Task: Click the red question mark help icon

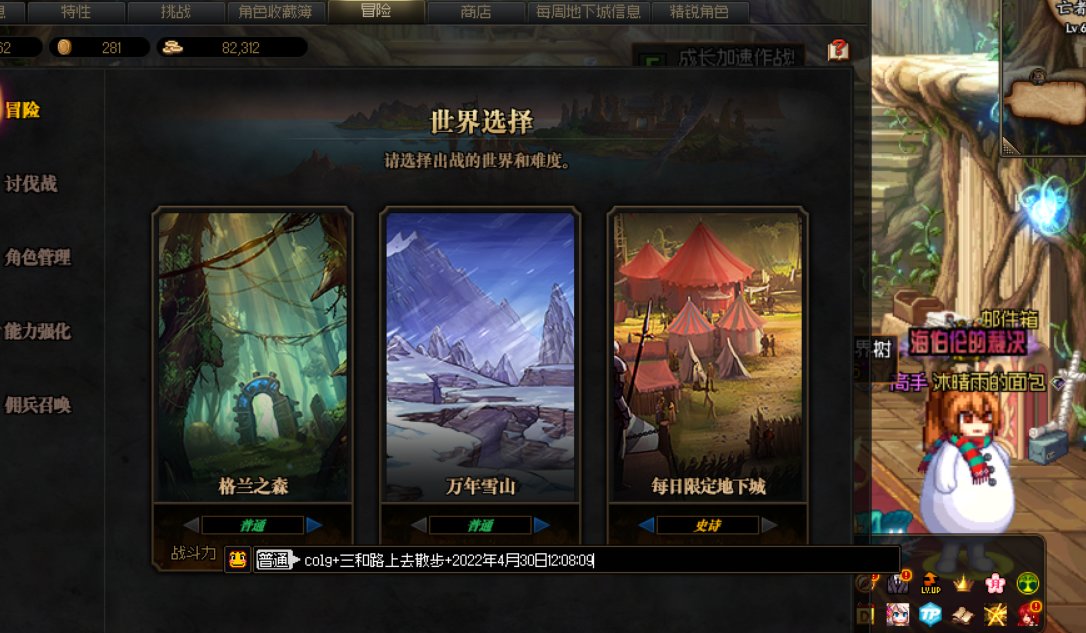Action: pyautogui.click(x=838, y=50)
